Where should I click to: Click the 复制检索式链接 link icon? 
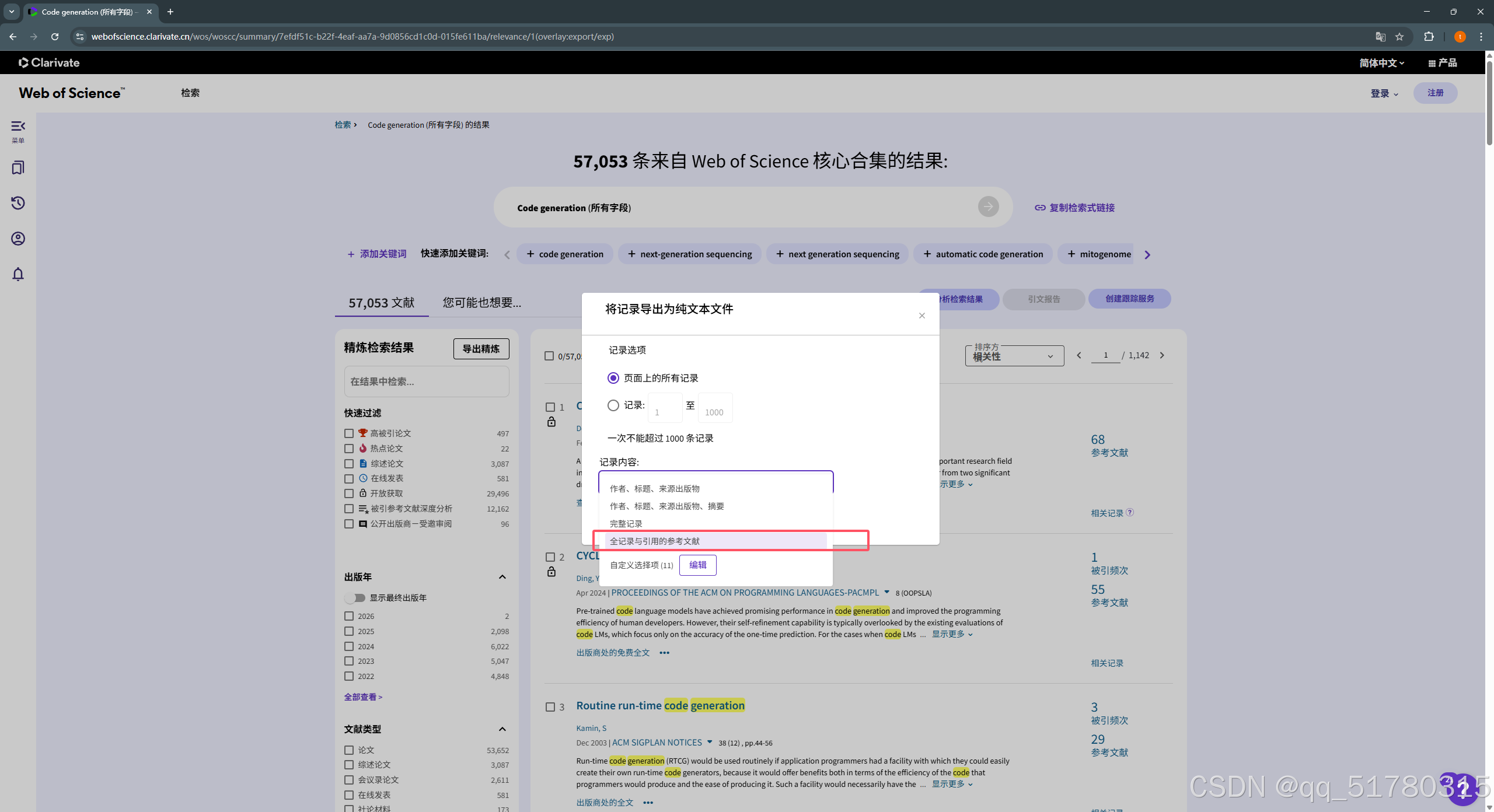(1040, 208)
